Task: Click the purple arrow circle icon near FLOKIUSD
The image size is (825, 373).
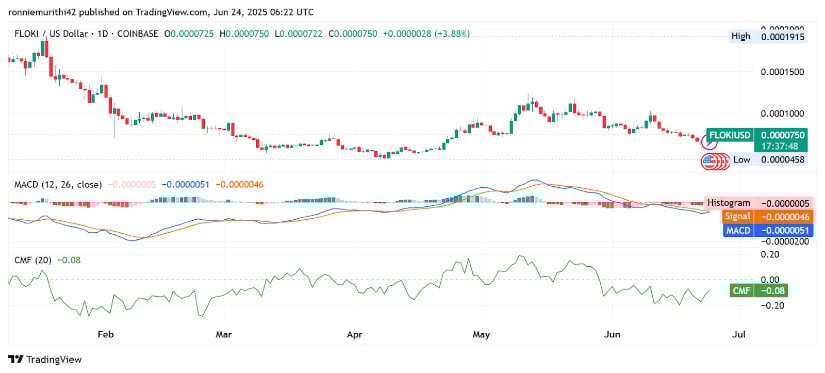Action: 710,142
